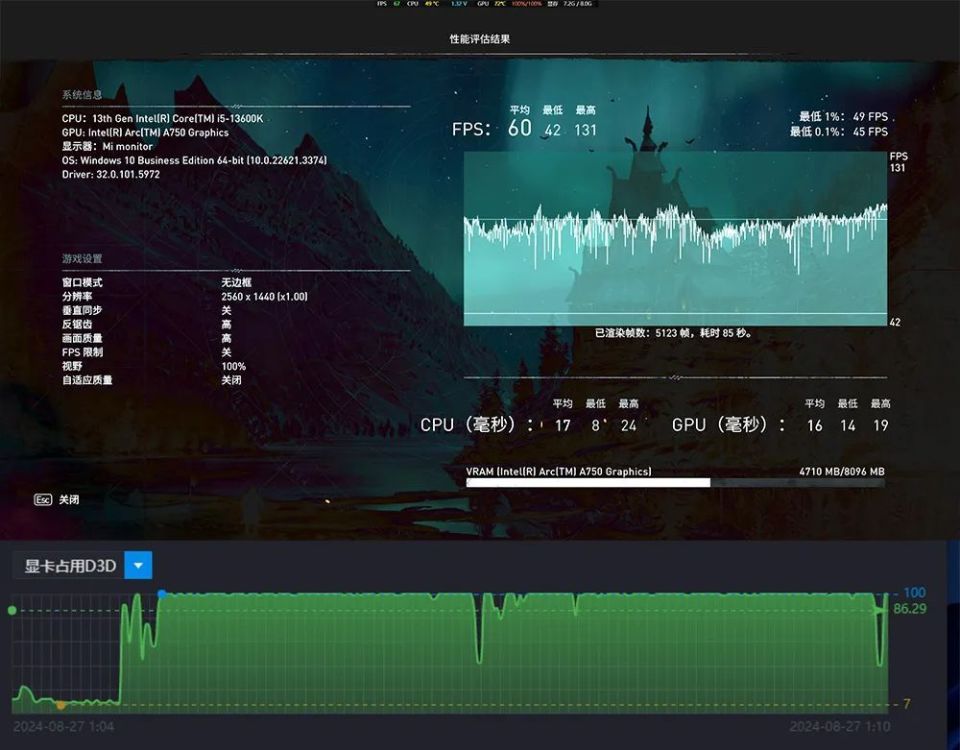The width and height of the screenshot is (960, 750).
Task: Click the 4710 MB/8096 MB VRAM reading
Action: (x=842, y=471)
